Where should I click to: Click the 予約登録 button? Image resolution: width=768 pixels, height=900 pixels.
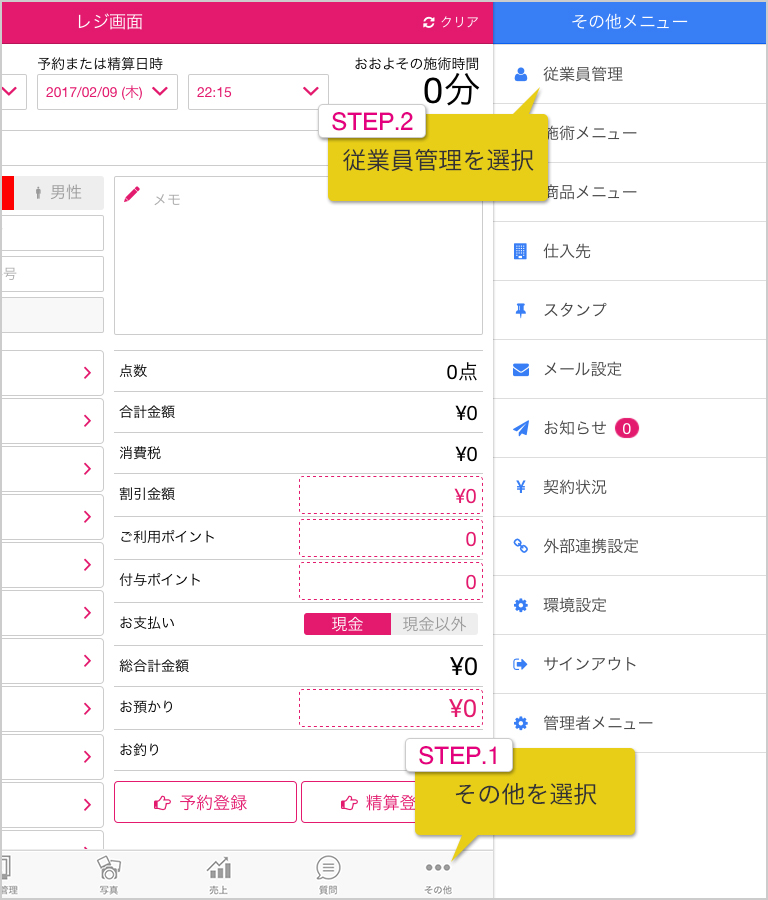[205, 802]
